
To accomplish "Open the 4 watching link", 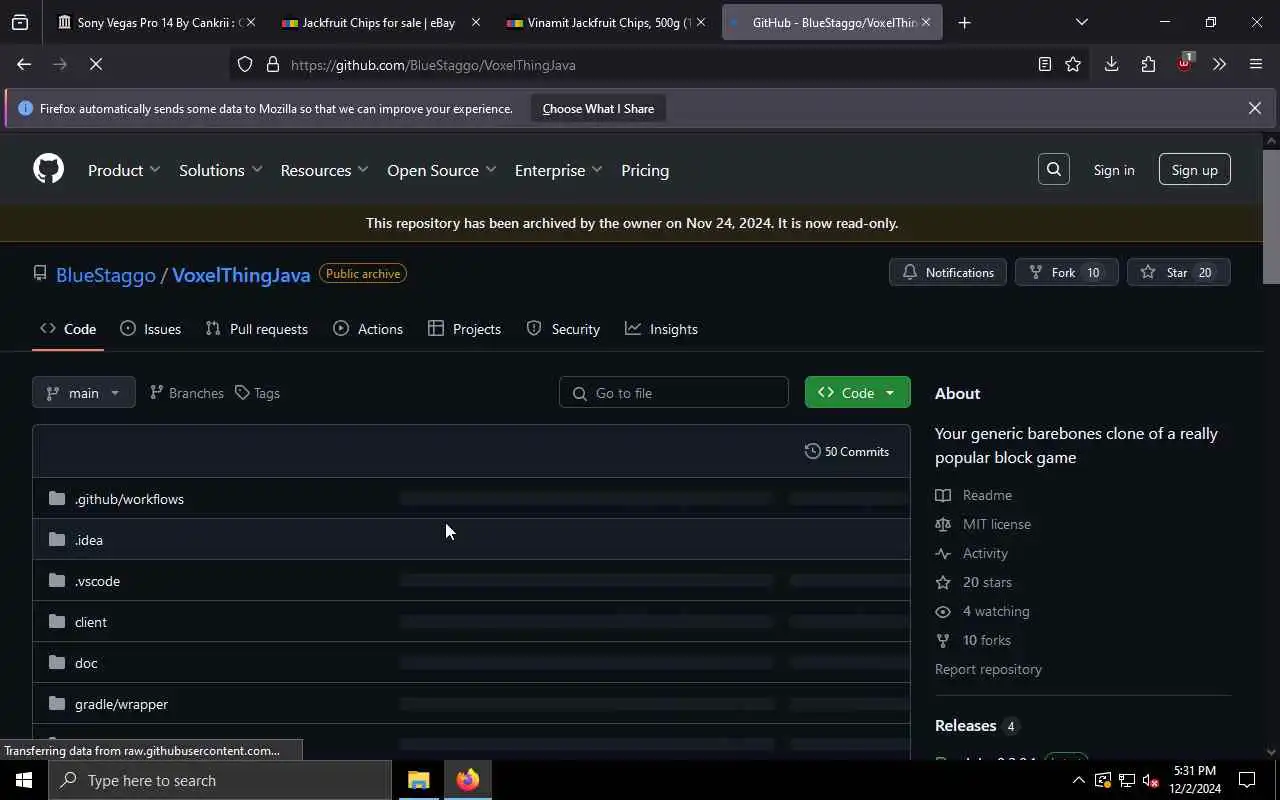I will 982,611.
